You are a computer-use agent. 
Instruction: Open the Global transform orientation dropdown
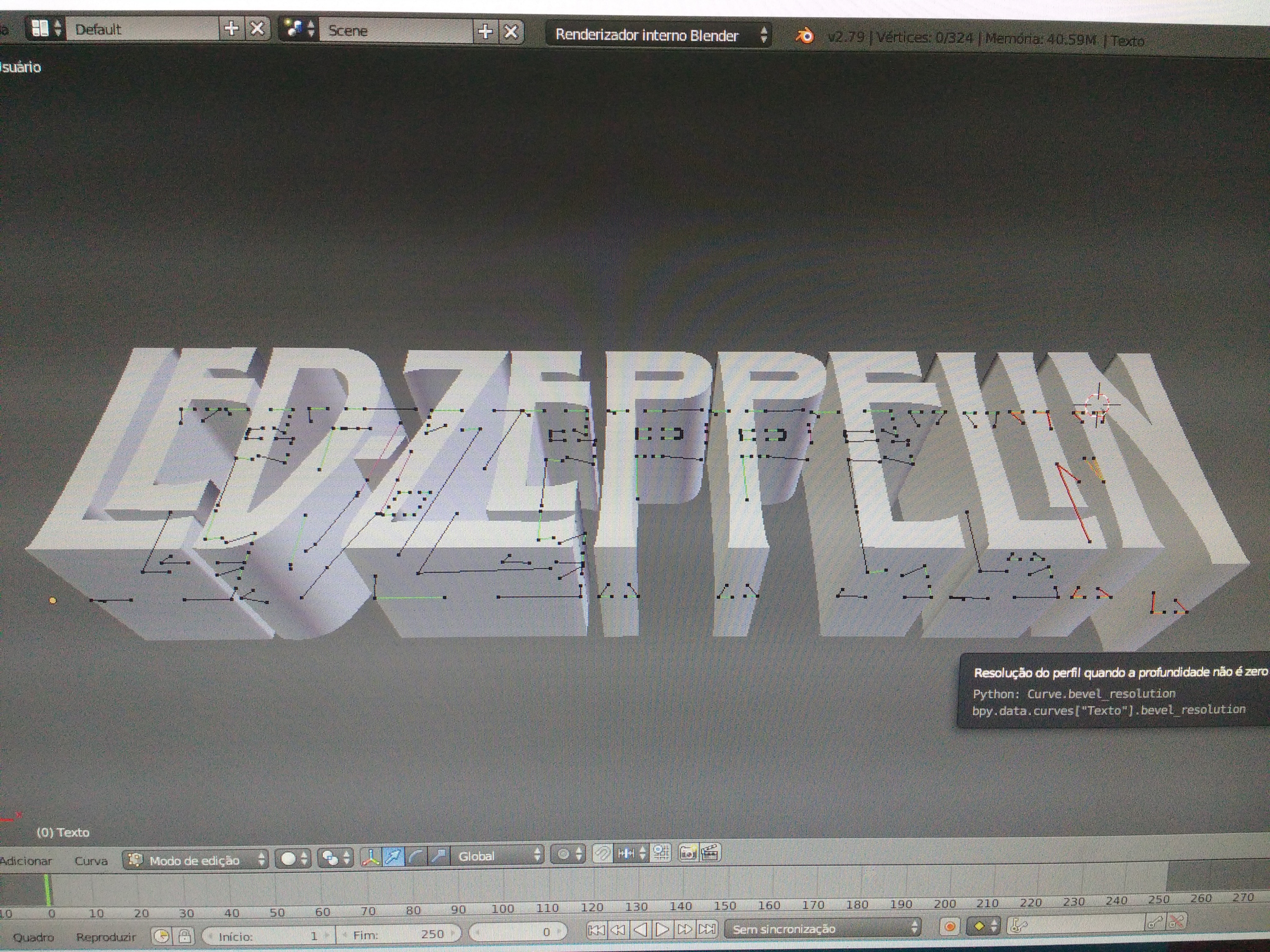[497, 856]
